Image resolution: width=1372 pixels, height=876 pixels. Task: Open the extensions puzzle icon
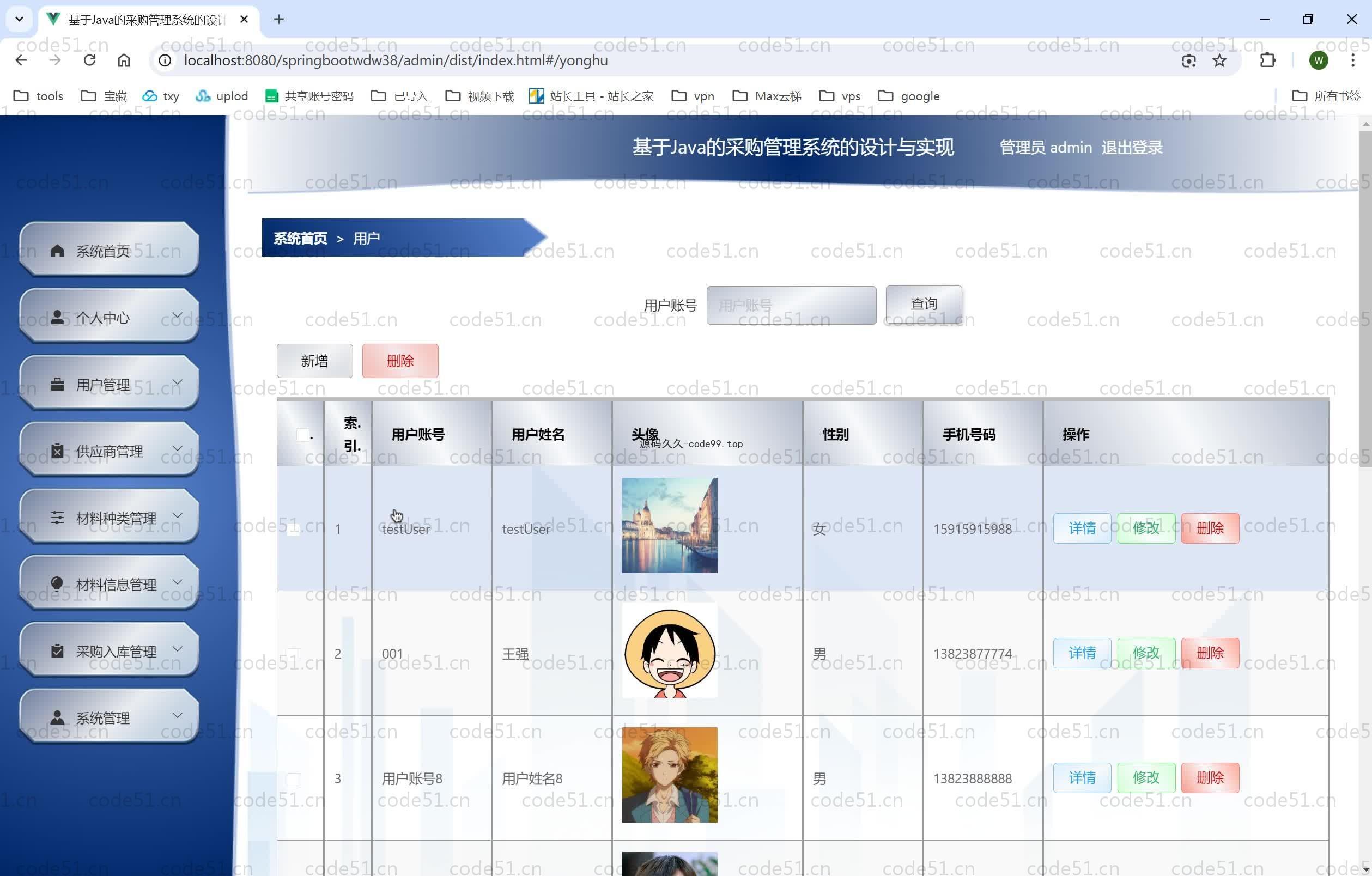tap(1267, 60)
